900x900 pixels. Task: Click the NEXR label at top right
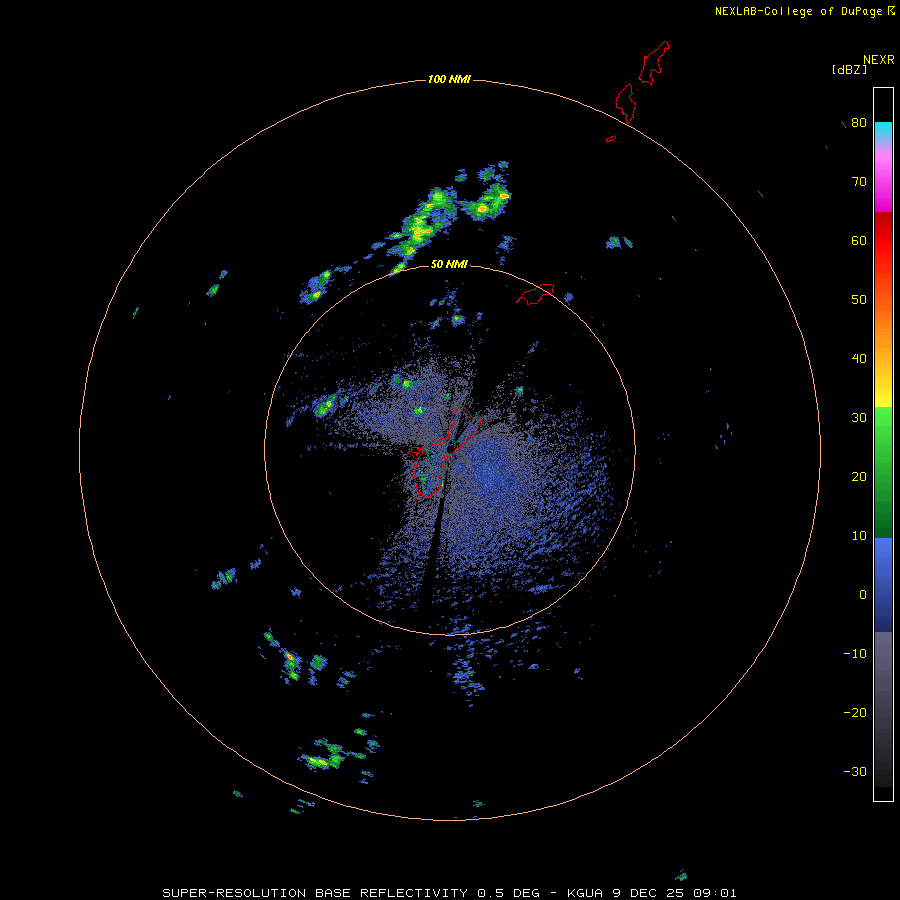point(878,60)
